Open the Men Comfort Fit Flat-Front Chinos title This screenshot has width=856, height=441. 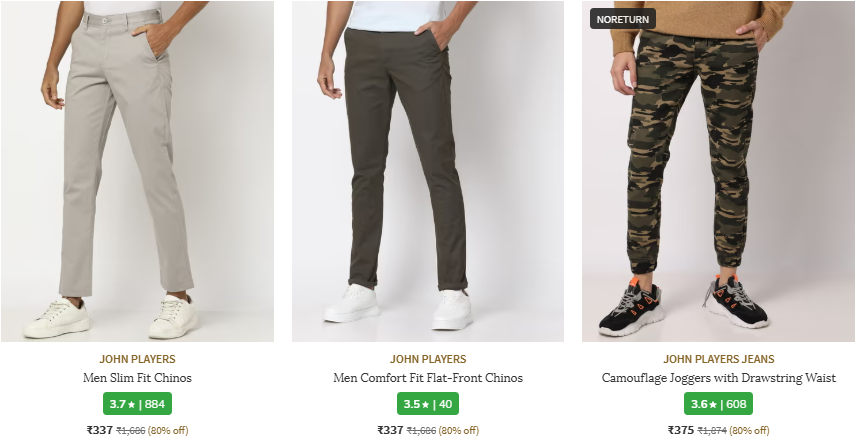pos(427,379)
